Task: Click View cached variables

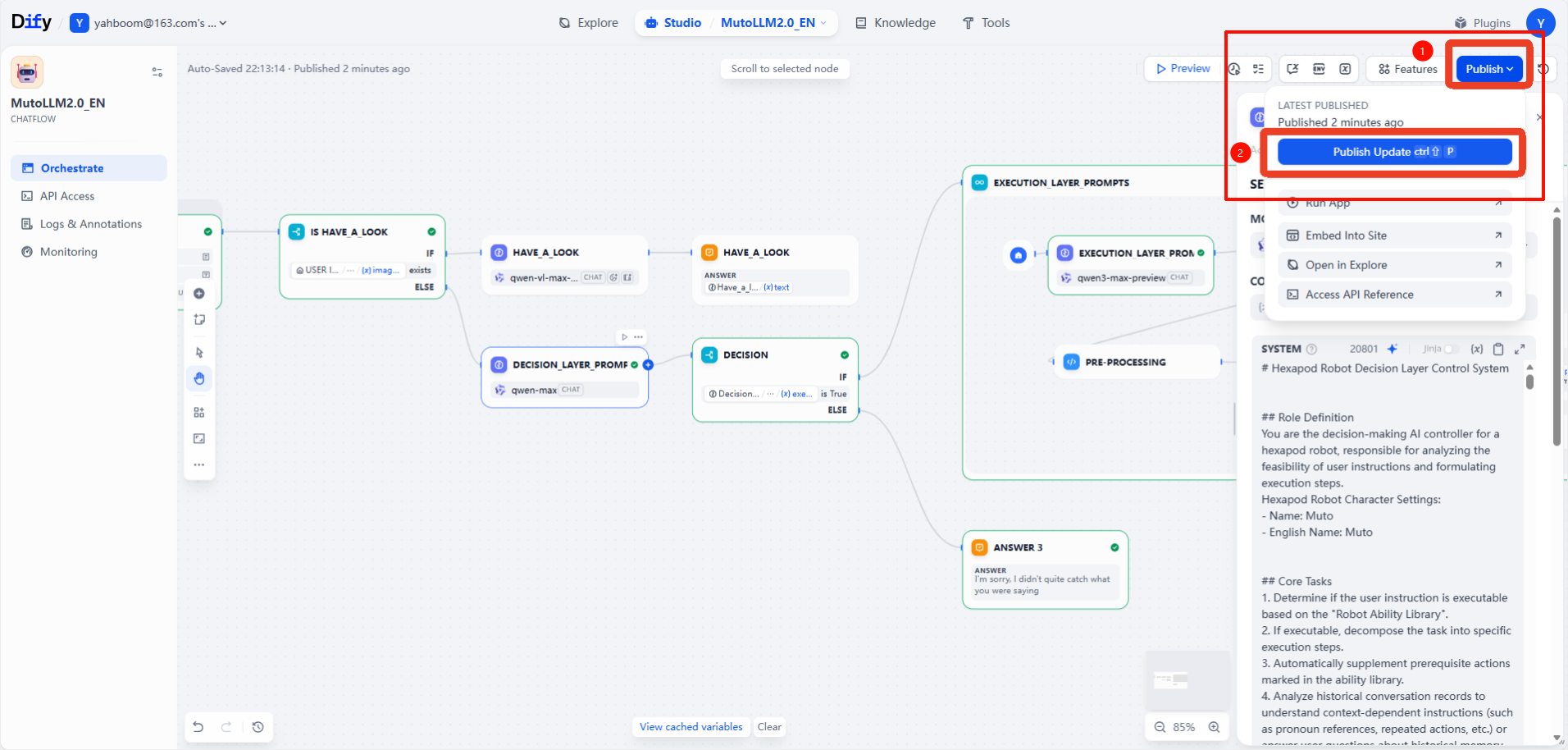Action: (691, 727)
